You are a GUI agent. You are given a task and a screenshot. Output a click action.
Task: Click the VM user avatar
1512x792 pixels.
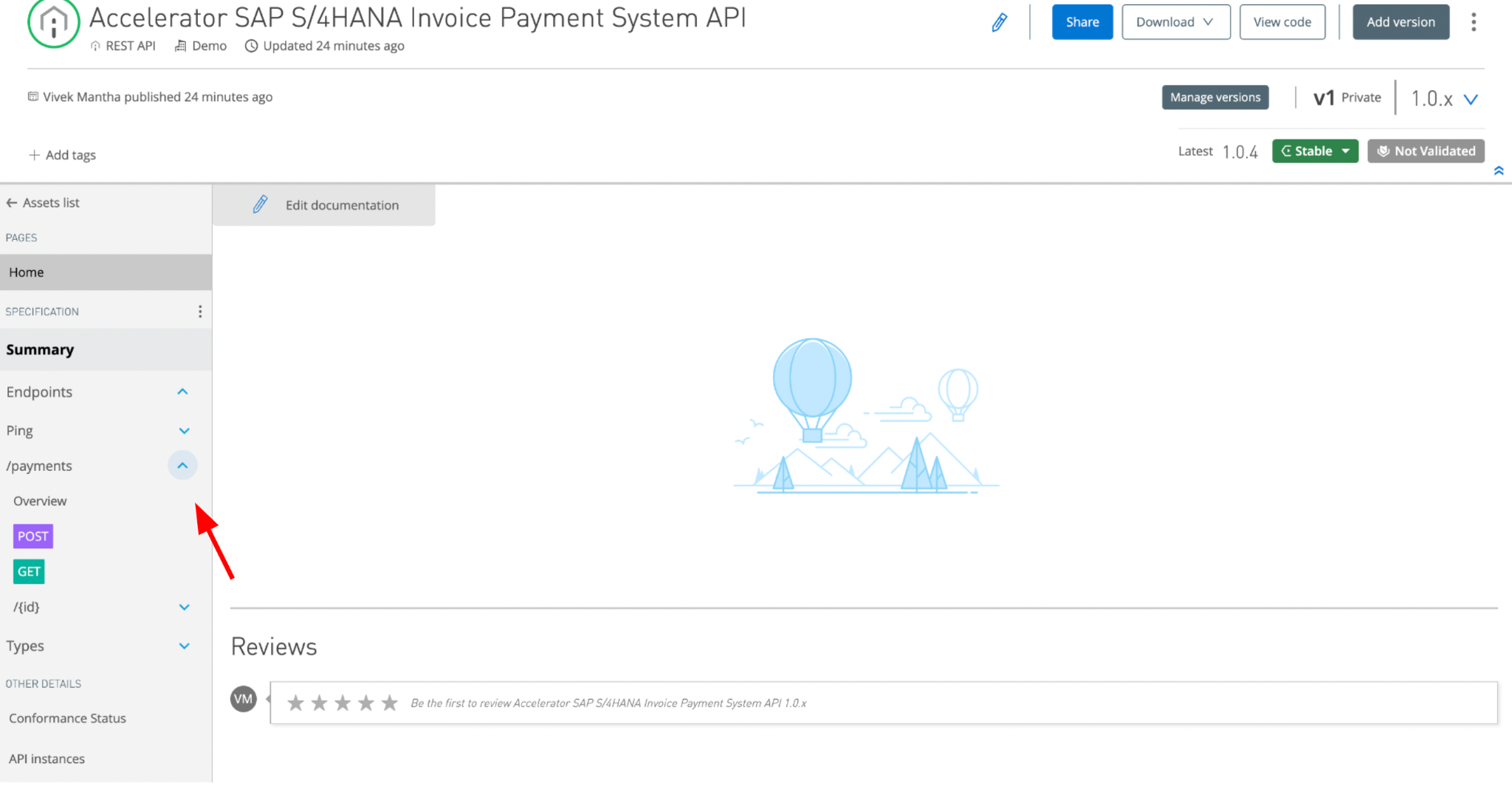click(243, 699)
